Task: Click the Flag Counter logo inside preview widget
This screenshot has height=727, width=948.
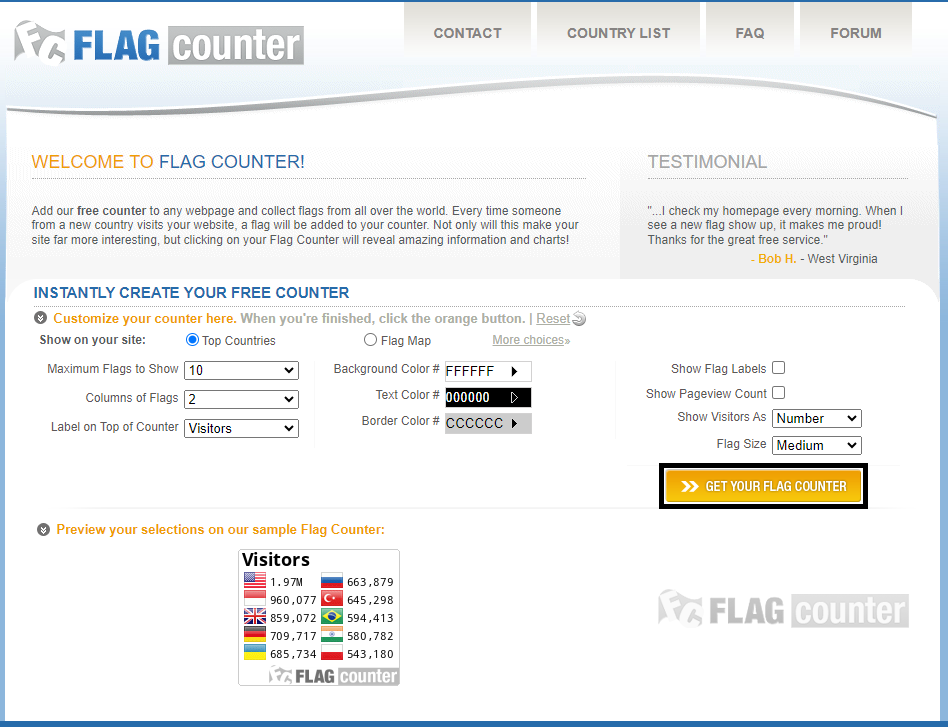Action: pos(333,675)
